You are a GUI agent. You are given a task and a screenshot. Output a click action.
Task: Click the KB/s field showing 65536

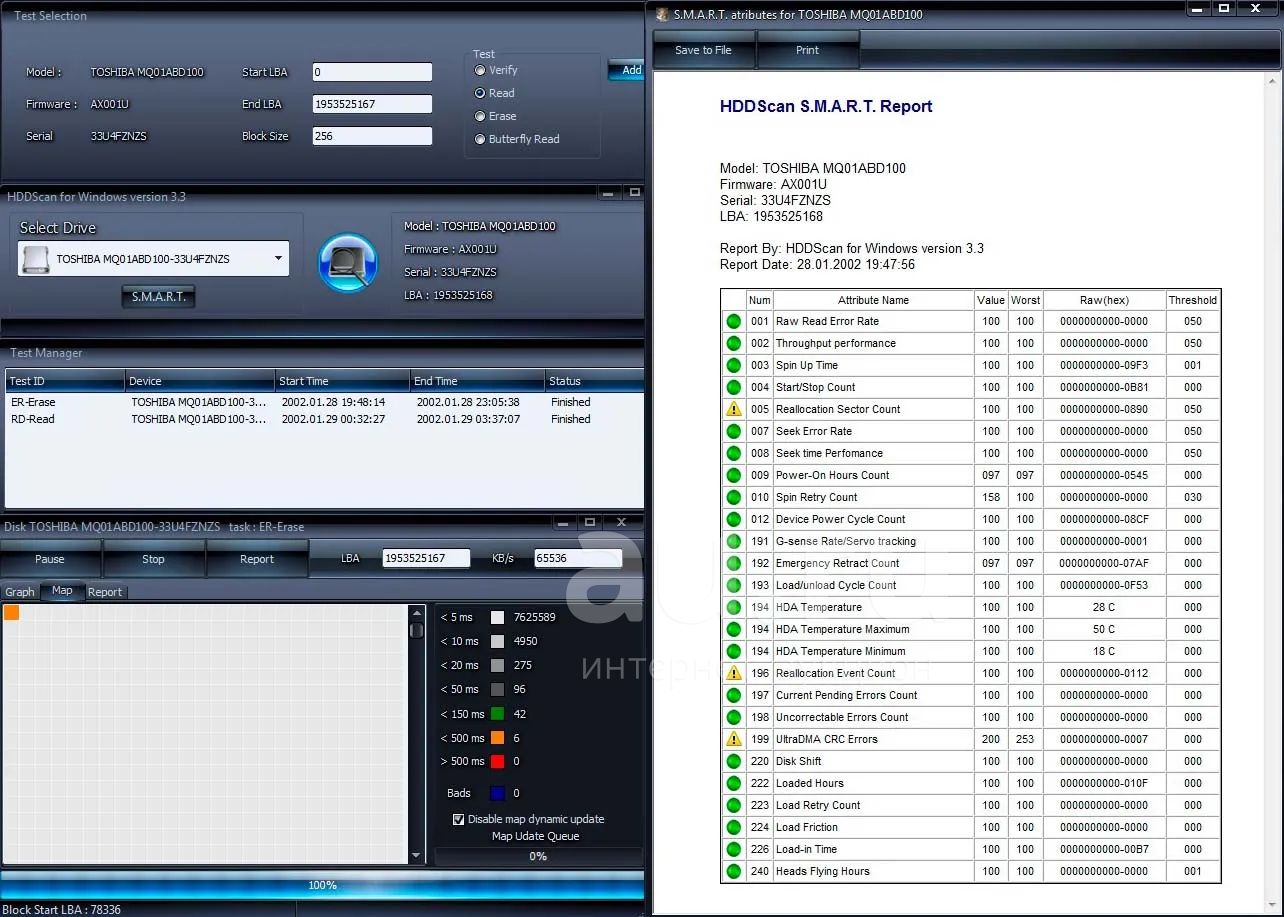coord(578,558)
